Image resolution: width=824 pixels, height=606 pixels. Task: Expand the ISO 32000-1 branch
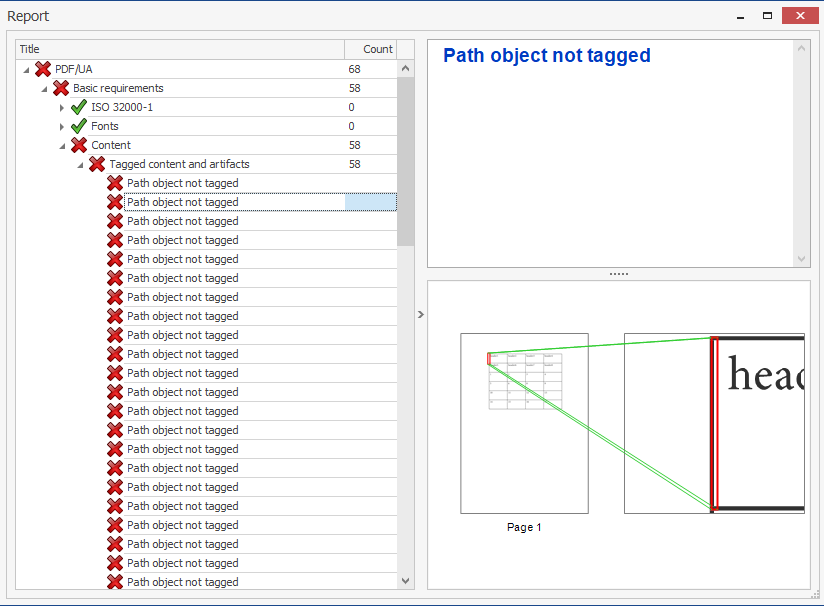pyautogui.click(x=61, y=107)
